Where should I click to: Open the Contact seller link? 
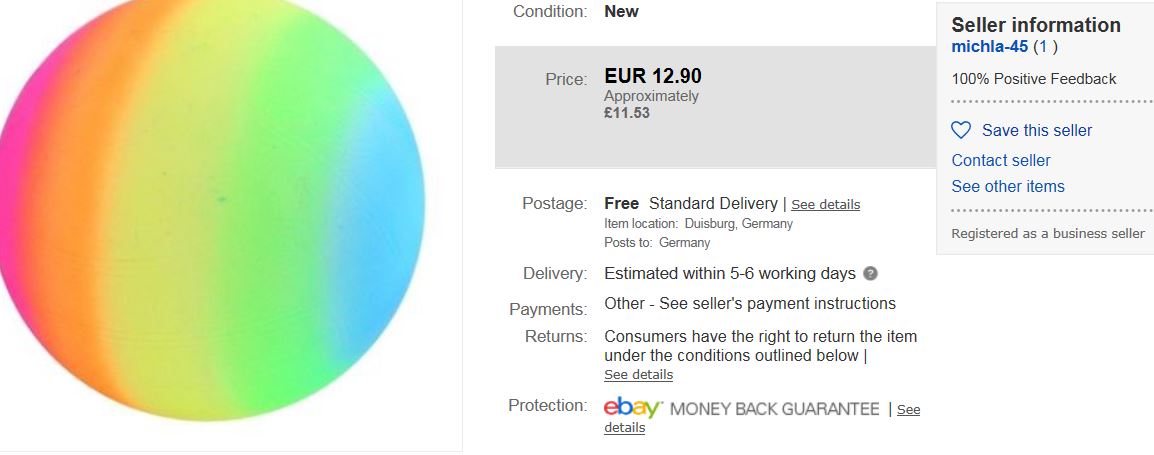(1001, 160)
